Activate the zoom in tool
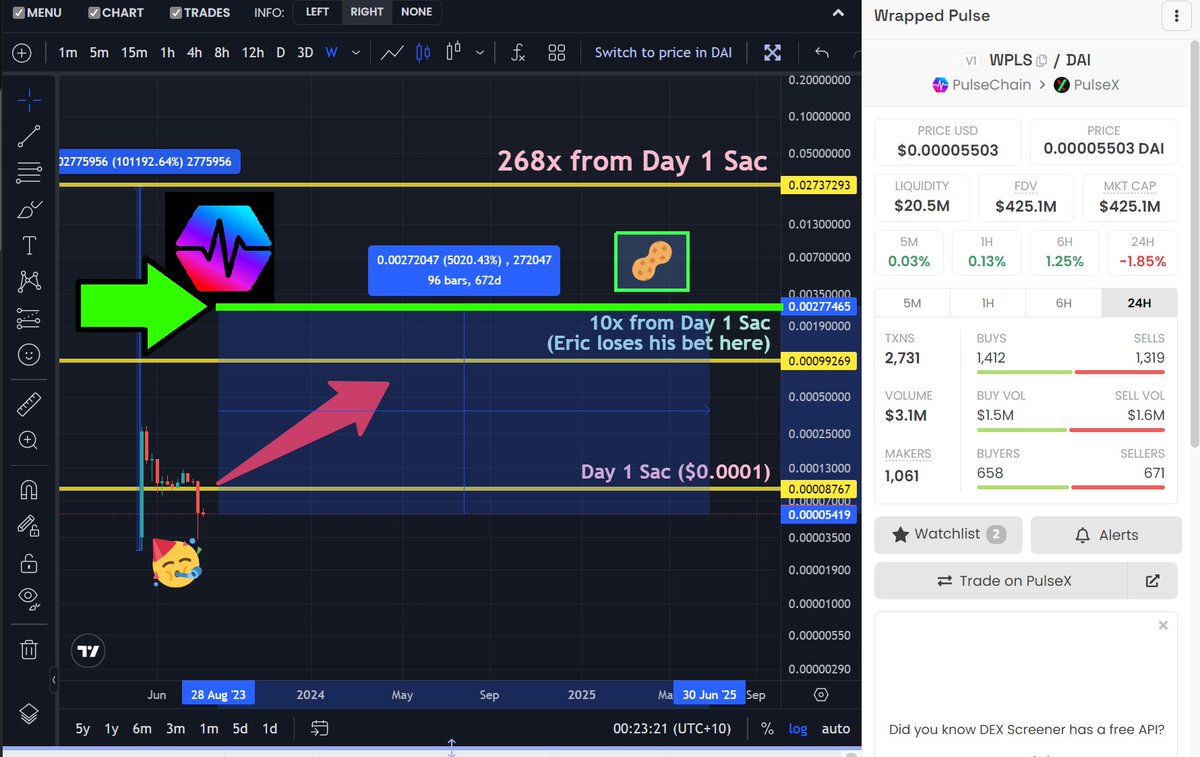This screenshot has height=757, width=1200. pos(29,440)
